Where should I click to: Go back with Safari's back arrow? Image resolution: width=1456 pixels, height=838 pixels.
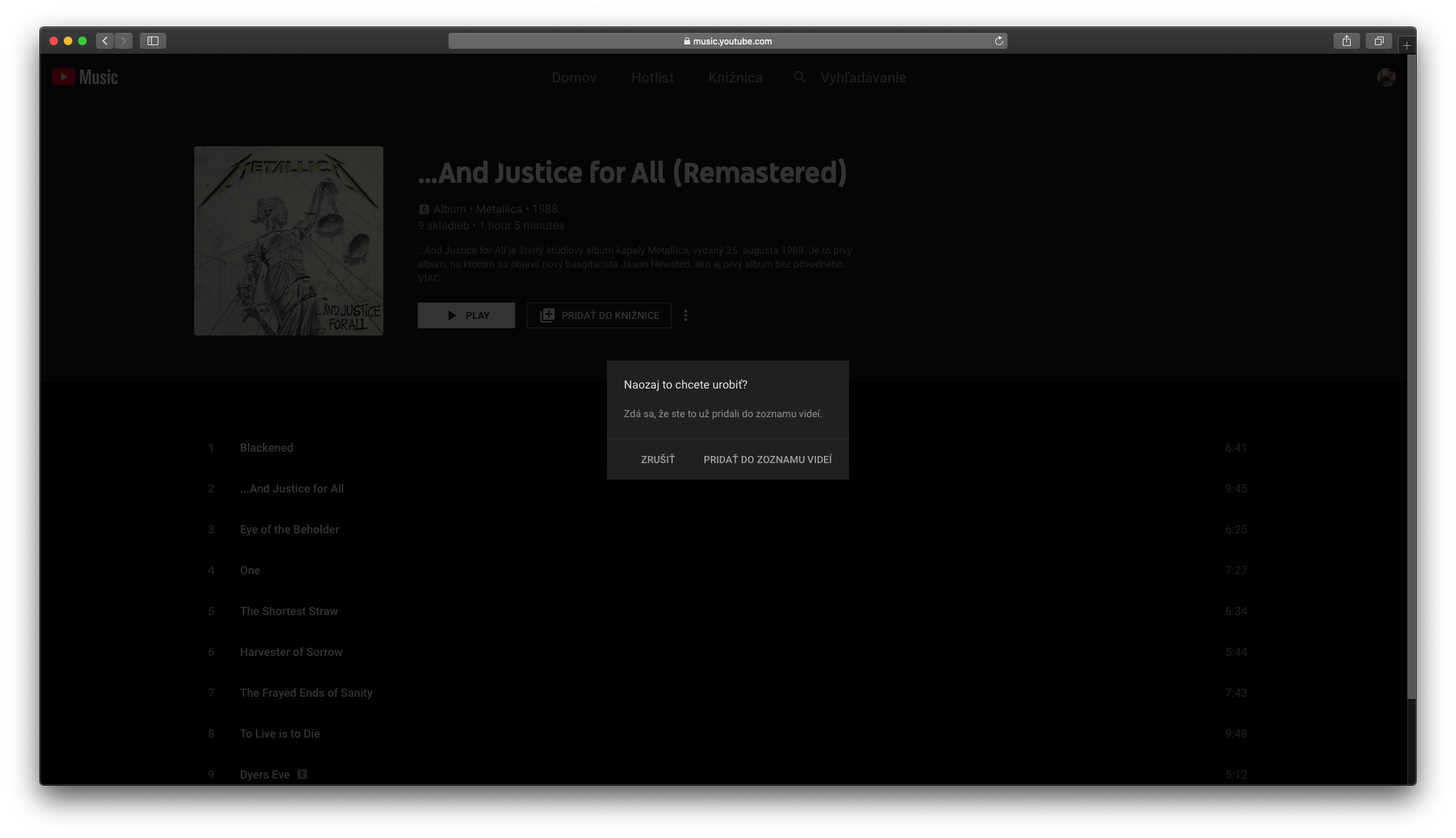pos(105,41)
